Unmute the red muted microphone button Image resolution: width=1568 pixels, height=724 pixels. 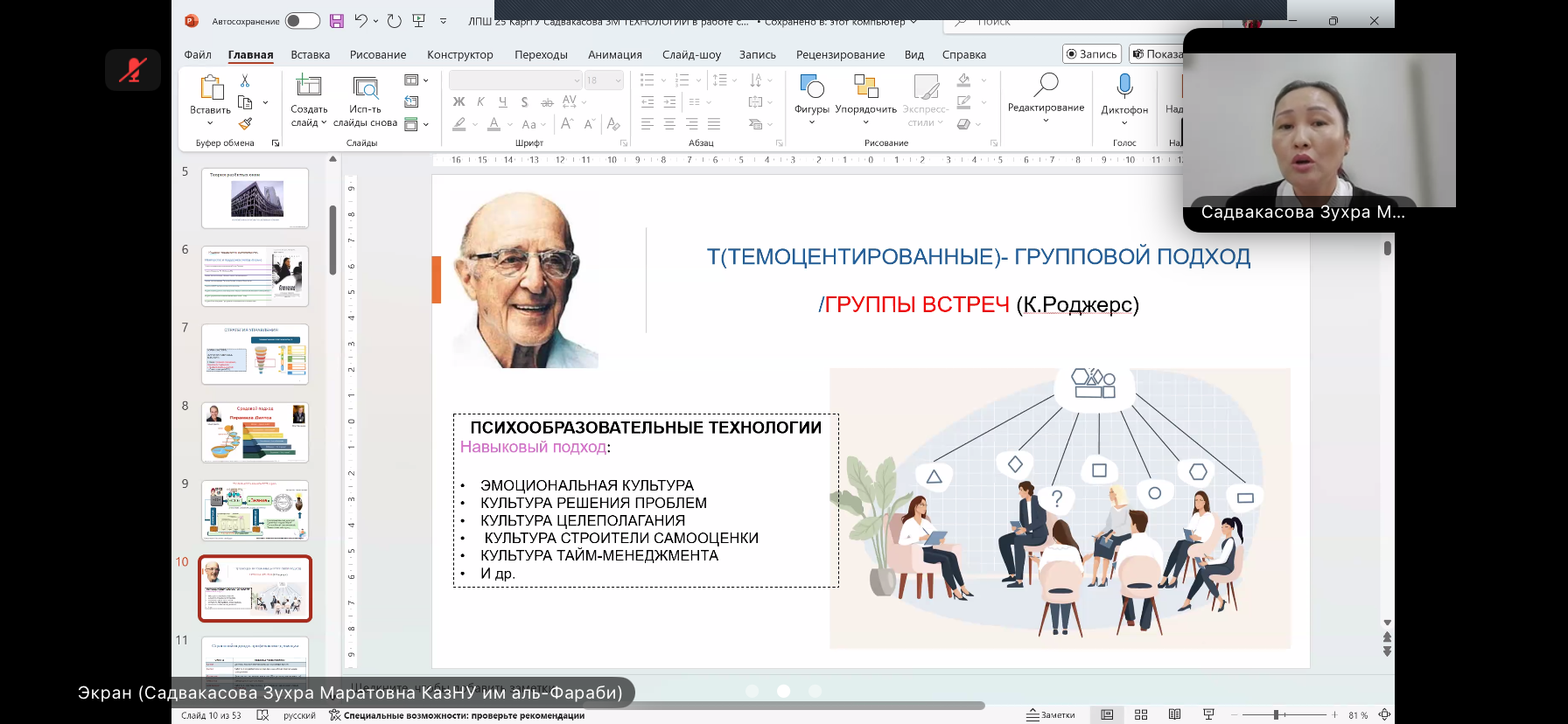coord(133,70)
